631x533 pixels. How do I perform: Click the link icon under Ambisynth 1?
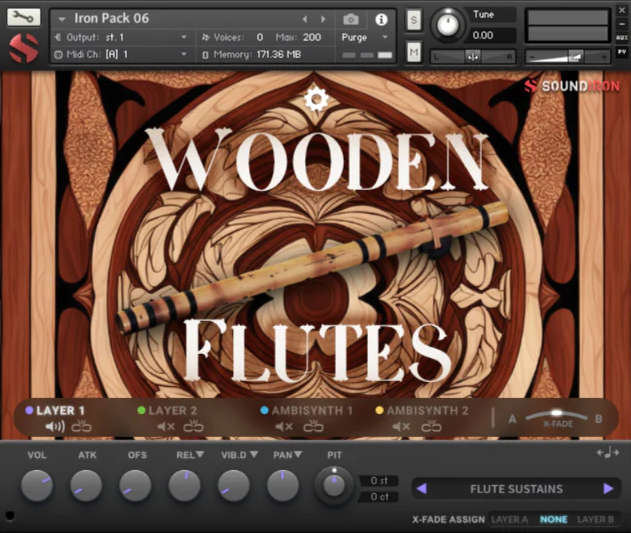click(313, 427)
